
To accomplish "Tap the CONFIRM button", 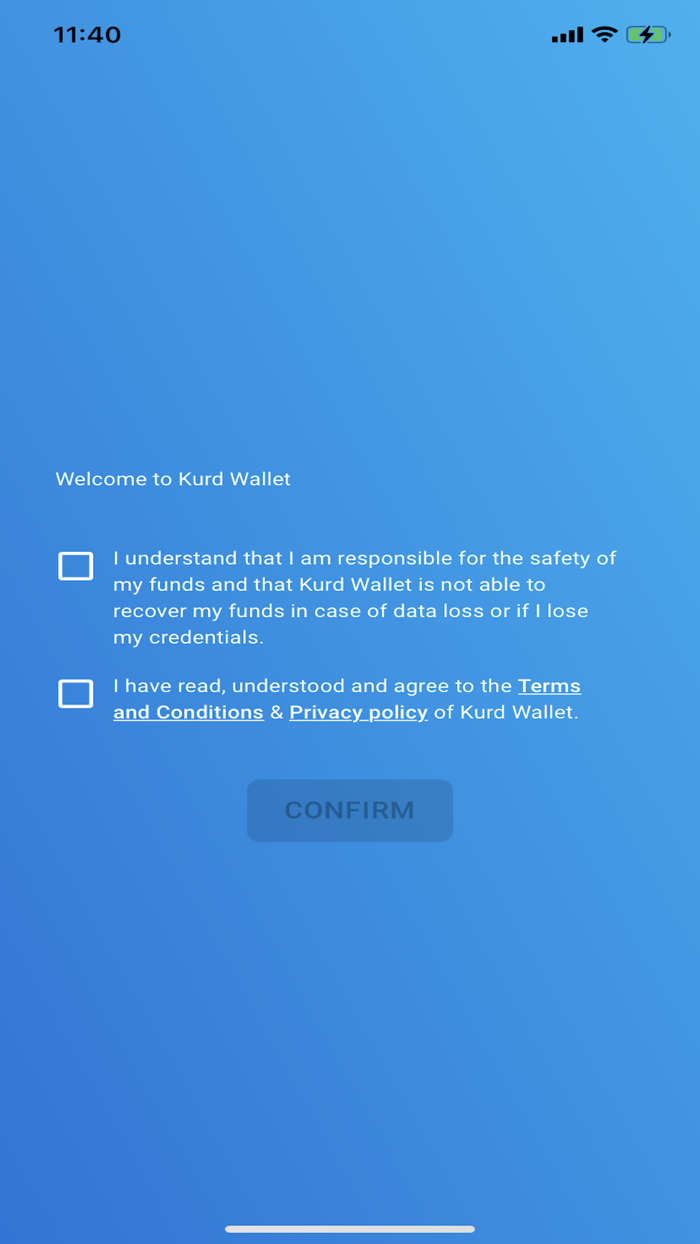I will pyautogui.click(x=349, y=810).
